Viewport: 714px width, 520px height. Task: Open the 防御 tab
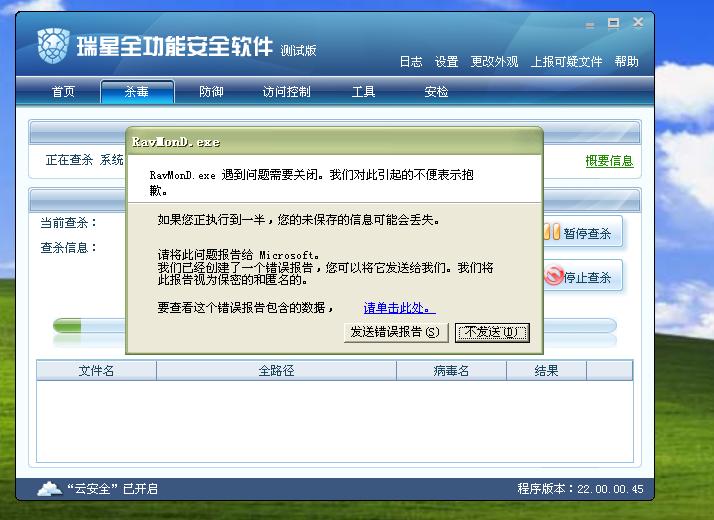(x=211, y=92)
